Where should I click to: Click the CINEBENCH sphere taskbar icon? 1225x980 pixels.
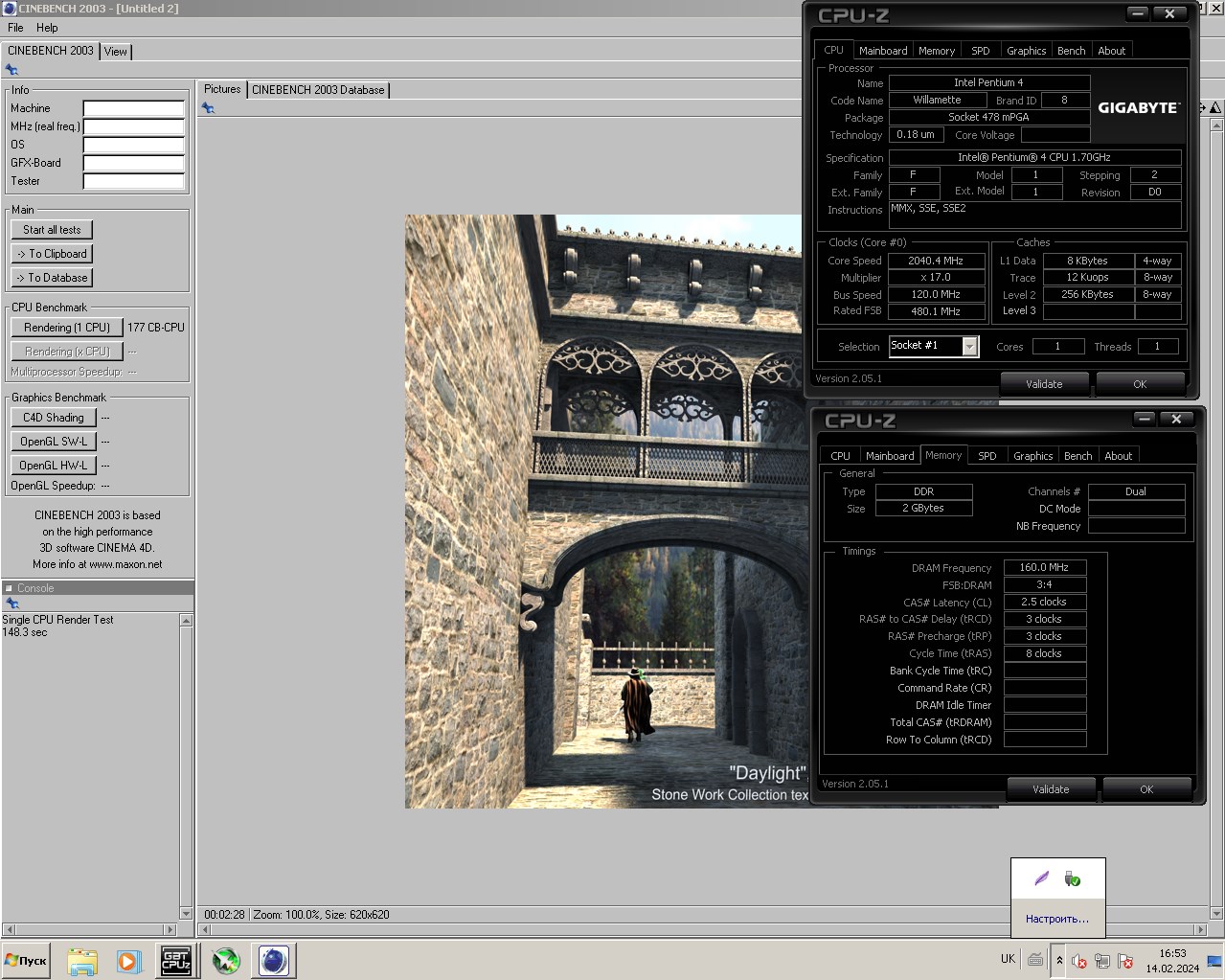(x=274, y=961)
